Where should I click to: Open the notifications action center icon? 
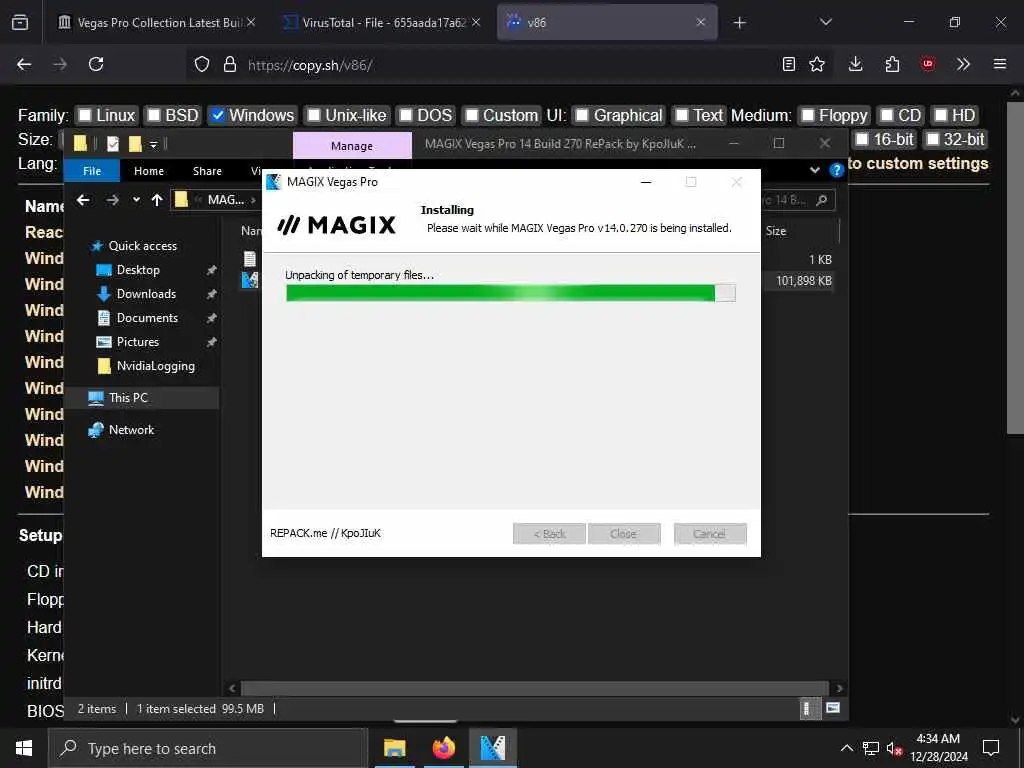[991, 748]
